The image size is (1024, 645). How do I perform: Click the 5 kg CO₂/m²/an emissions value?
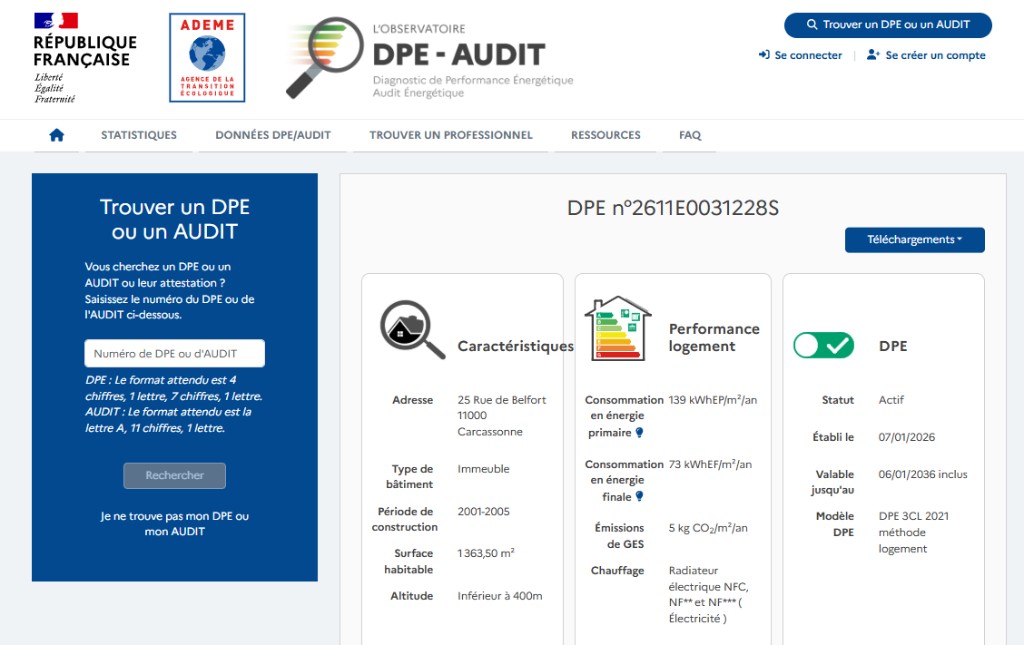(x=708, y=528)
